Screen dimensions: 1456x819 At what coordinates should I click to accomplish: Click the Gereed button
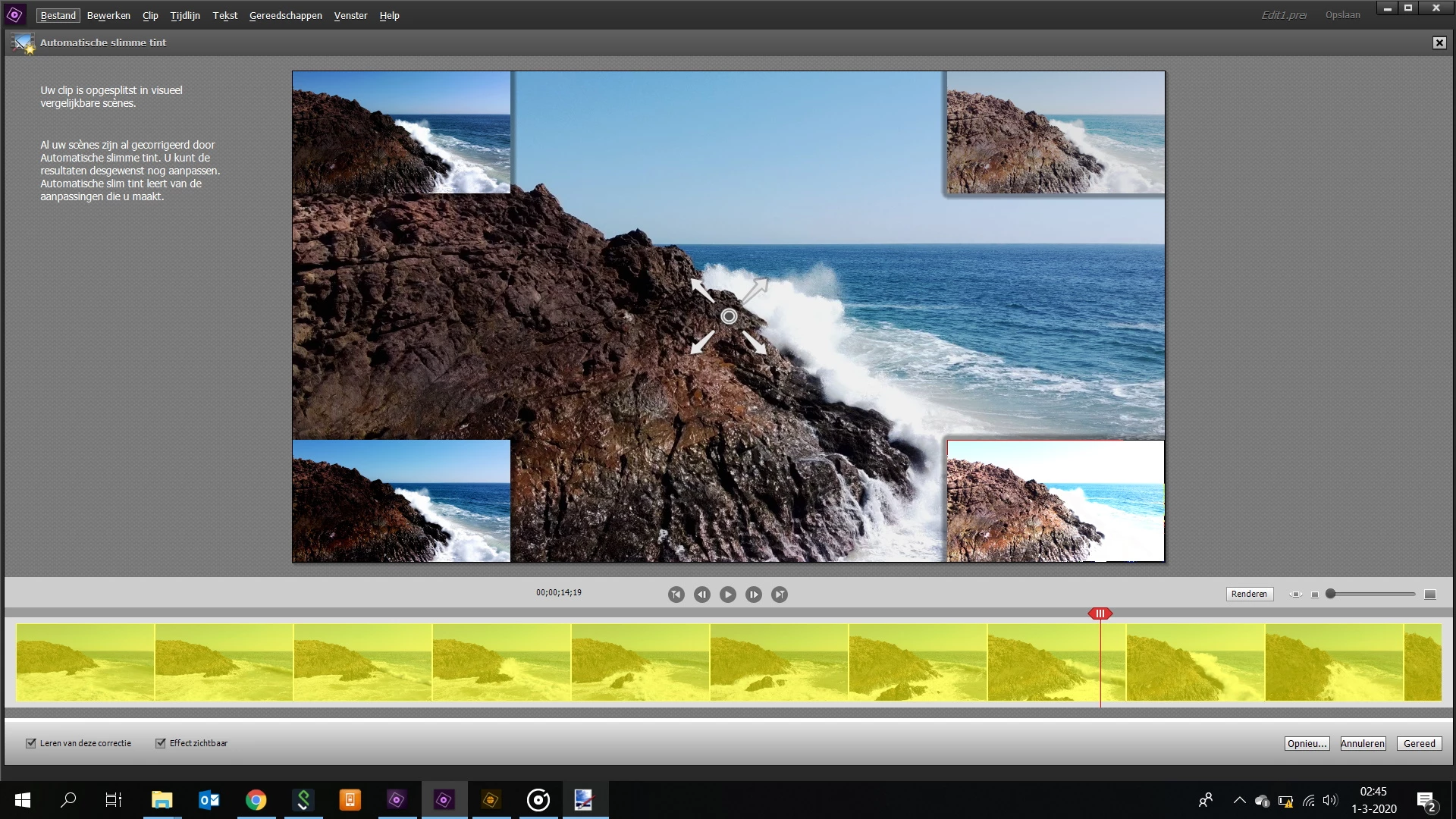[x=1418, y=743]
